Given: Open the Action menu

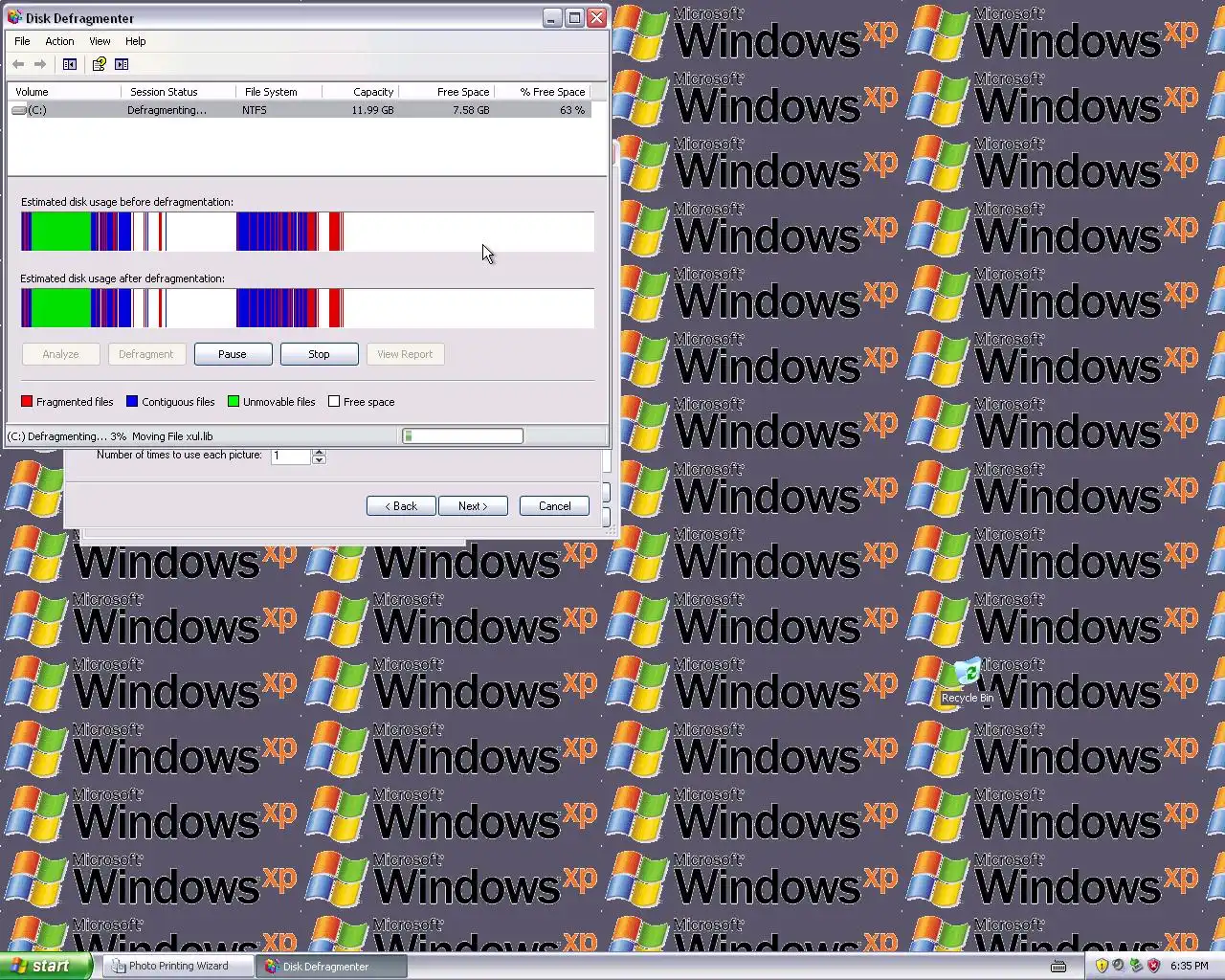Looking at the screenshot, I should click(x=59, y=41).
